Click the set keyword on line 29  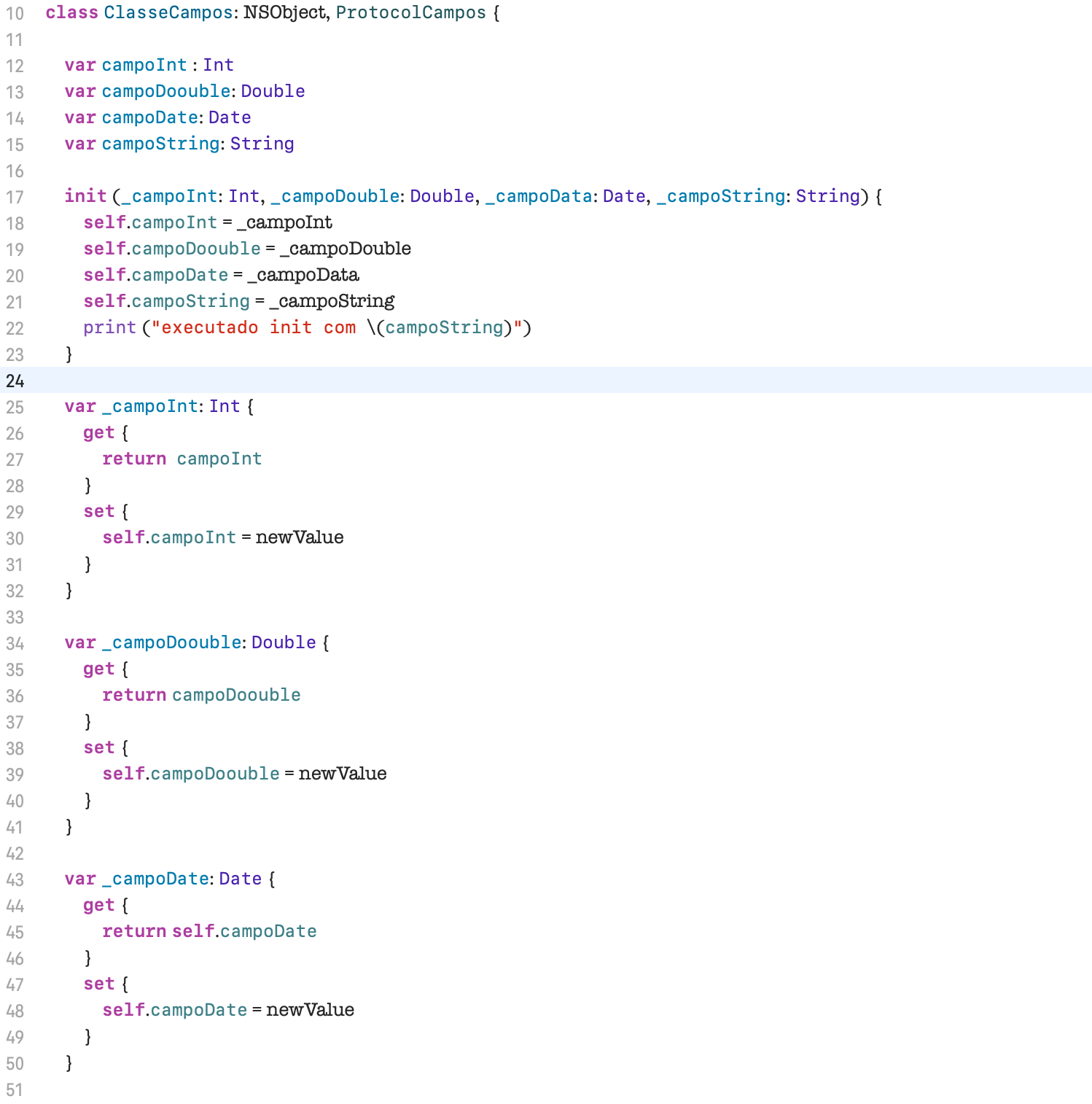click(x=98, y=512)
